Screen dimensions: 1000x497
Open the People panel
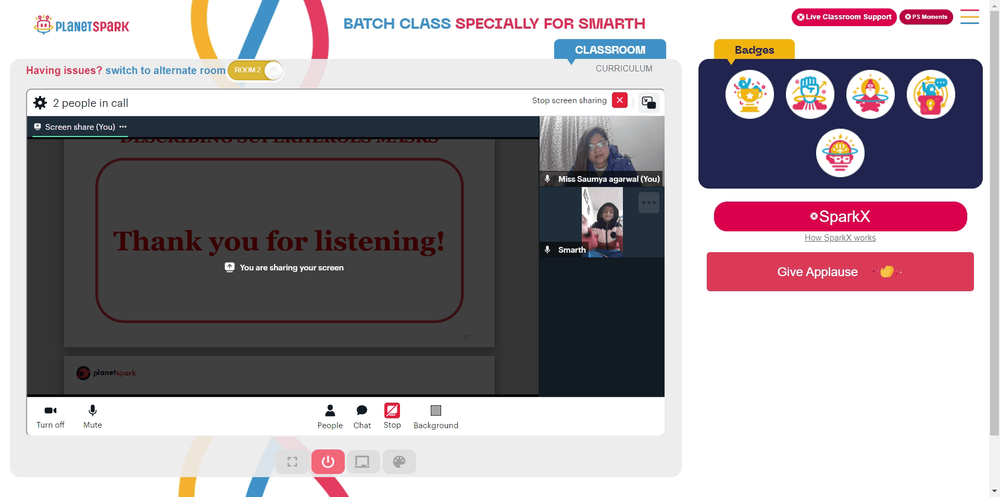click(x=330, y=417)
